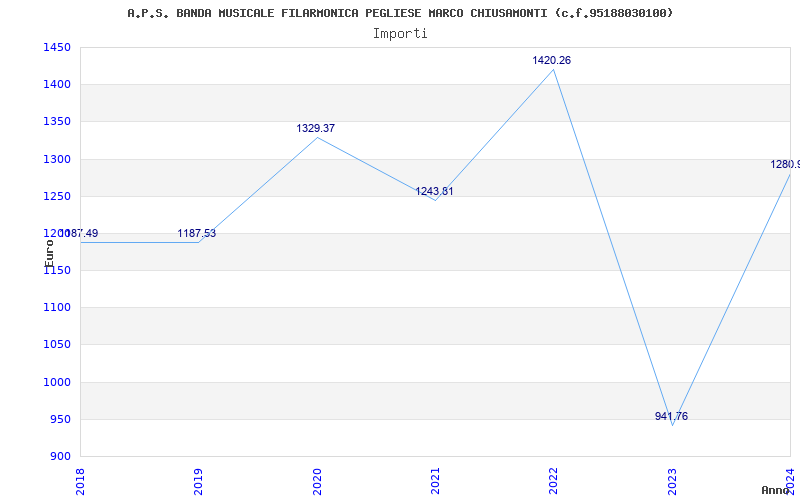The width and height of the screenshot is (800, 500).
Task: Click the Euro axis title
Action: (x=49, y=254)
